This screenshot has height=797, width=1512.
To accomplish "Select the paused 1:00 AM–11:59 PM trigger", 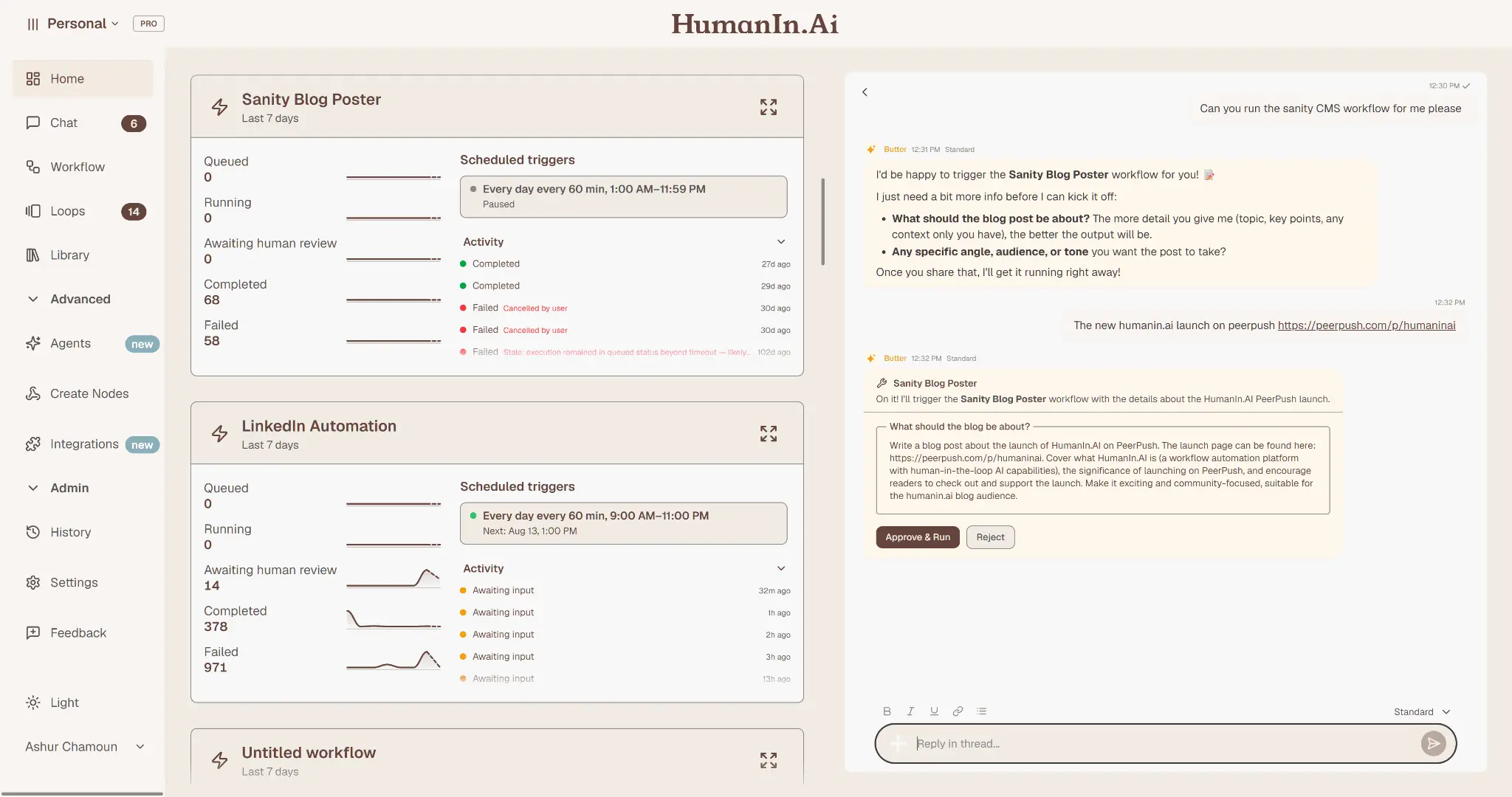I will (623, 197).
